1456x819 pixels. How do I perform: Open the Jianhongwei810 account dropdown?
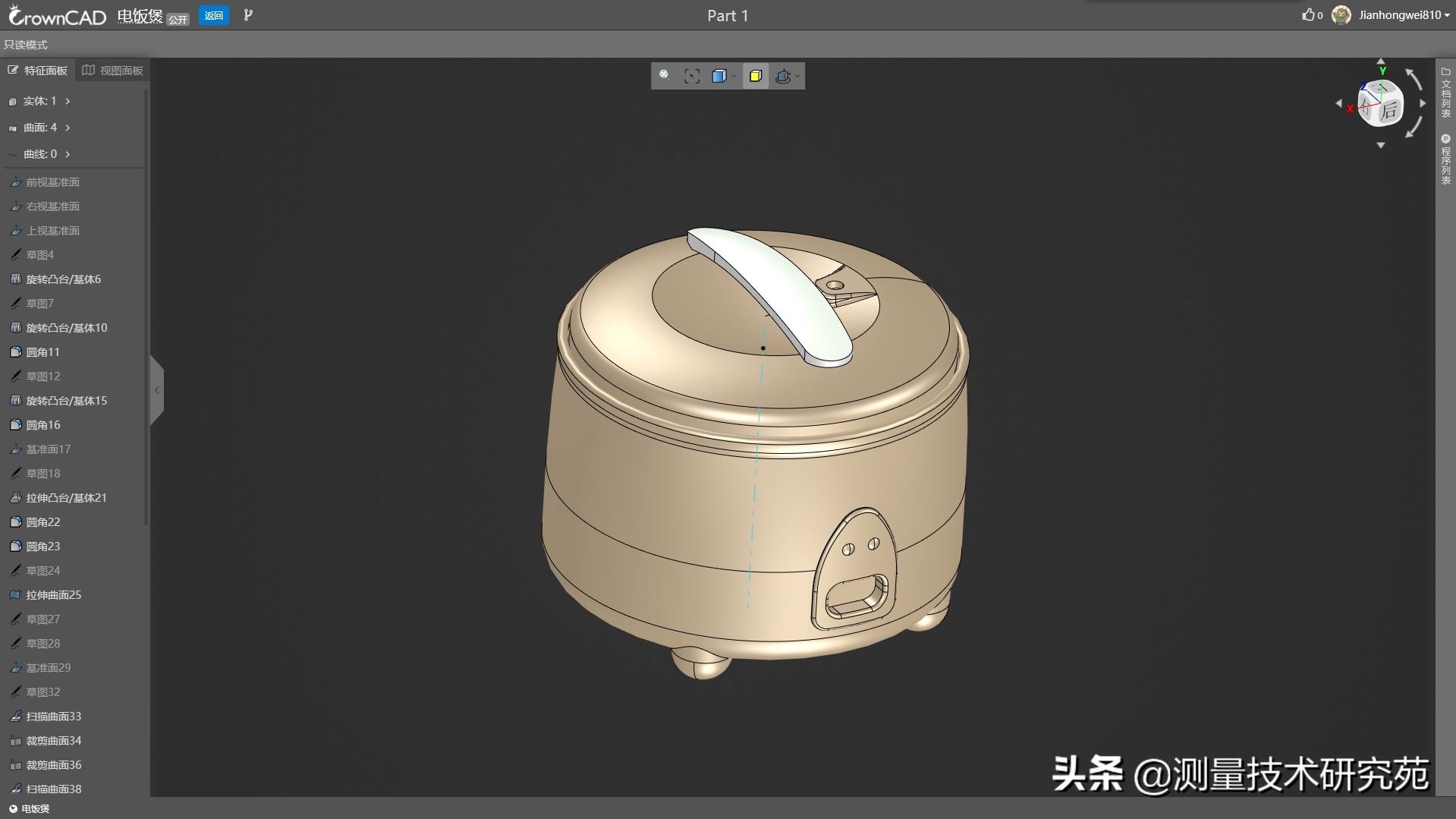[x=1404, y=15]
